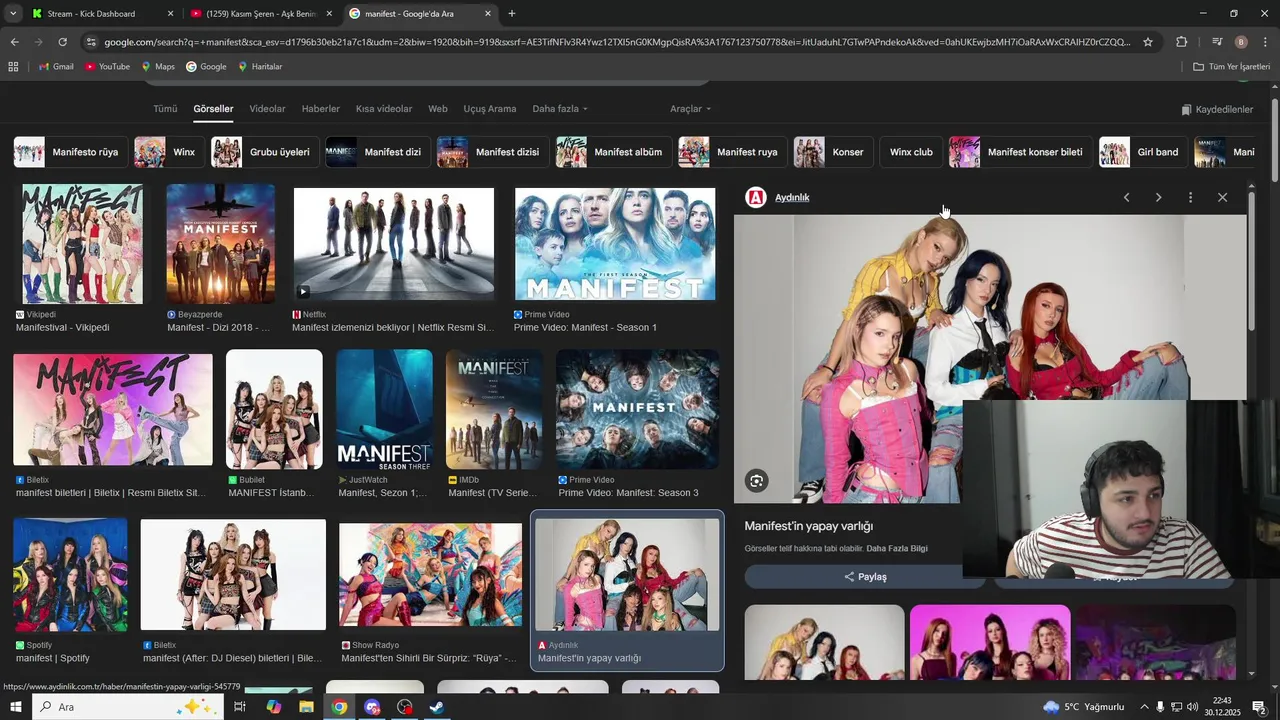The width and height of the screenshot is (1280, 720).
Task: Click the Paylaş share button
Action: [x=865, y=577]
